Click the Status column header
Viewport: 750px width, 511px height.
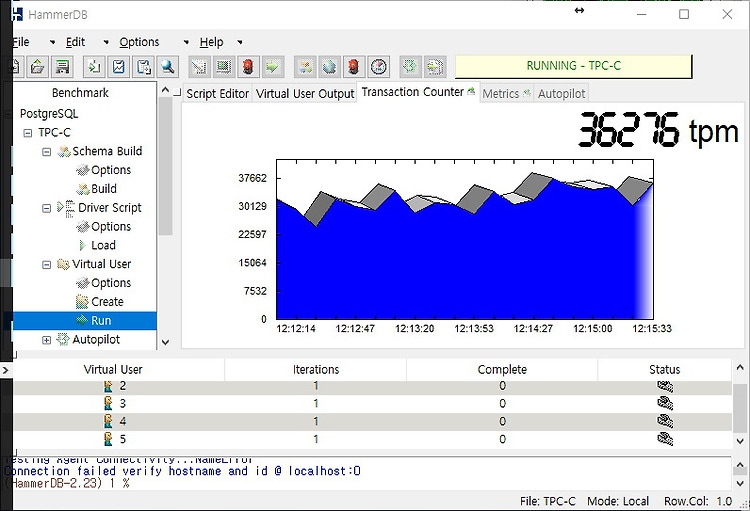coord(665,369)
